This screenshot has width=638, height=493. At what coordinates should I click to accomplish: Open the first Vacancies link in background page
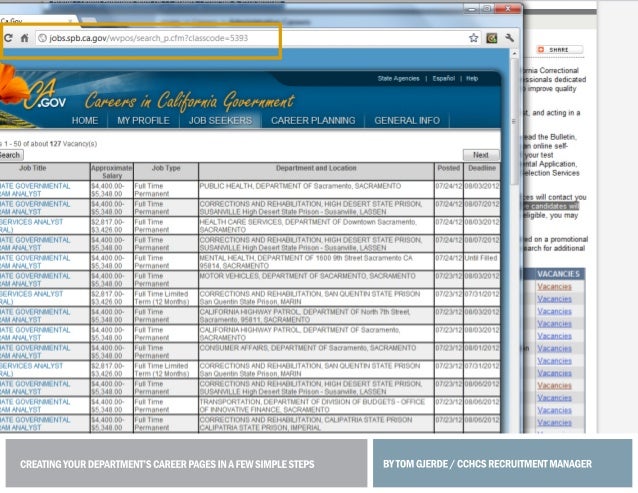coord(554,286)
